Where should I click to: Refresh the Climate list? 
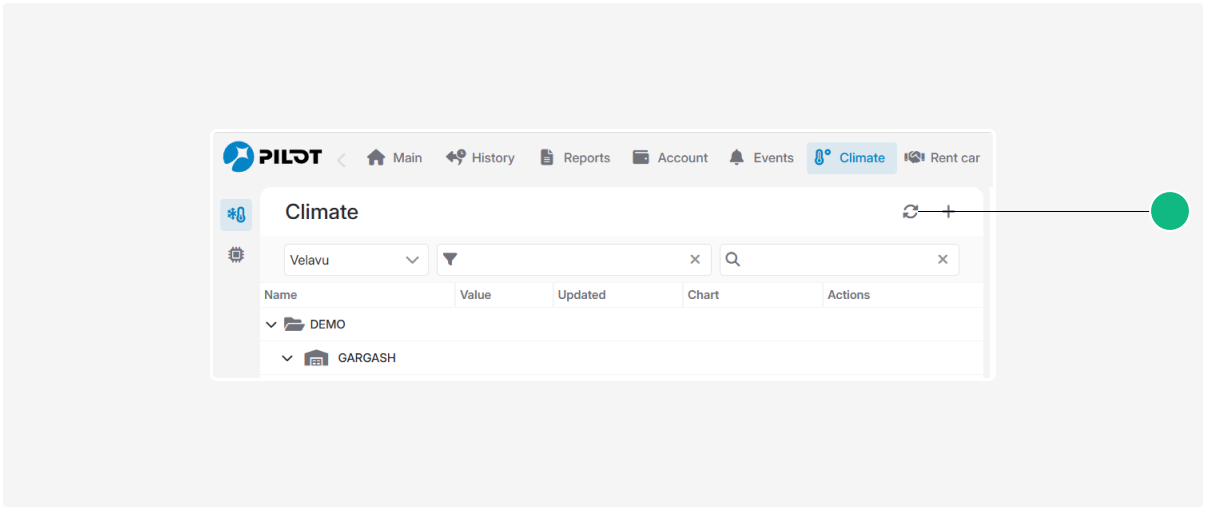click(x=910, y=211)
